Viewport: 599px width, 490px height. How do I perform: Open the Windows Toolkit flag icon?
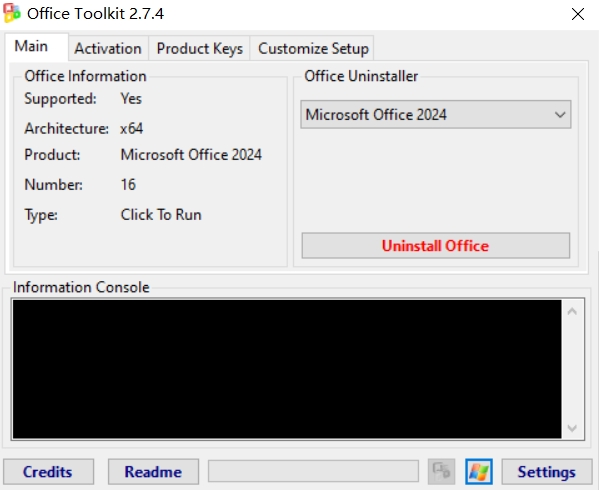coord(479,471)
